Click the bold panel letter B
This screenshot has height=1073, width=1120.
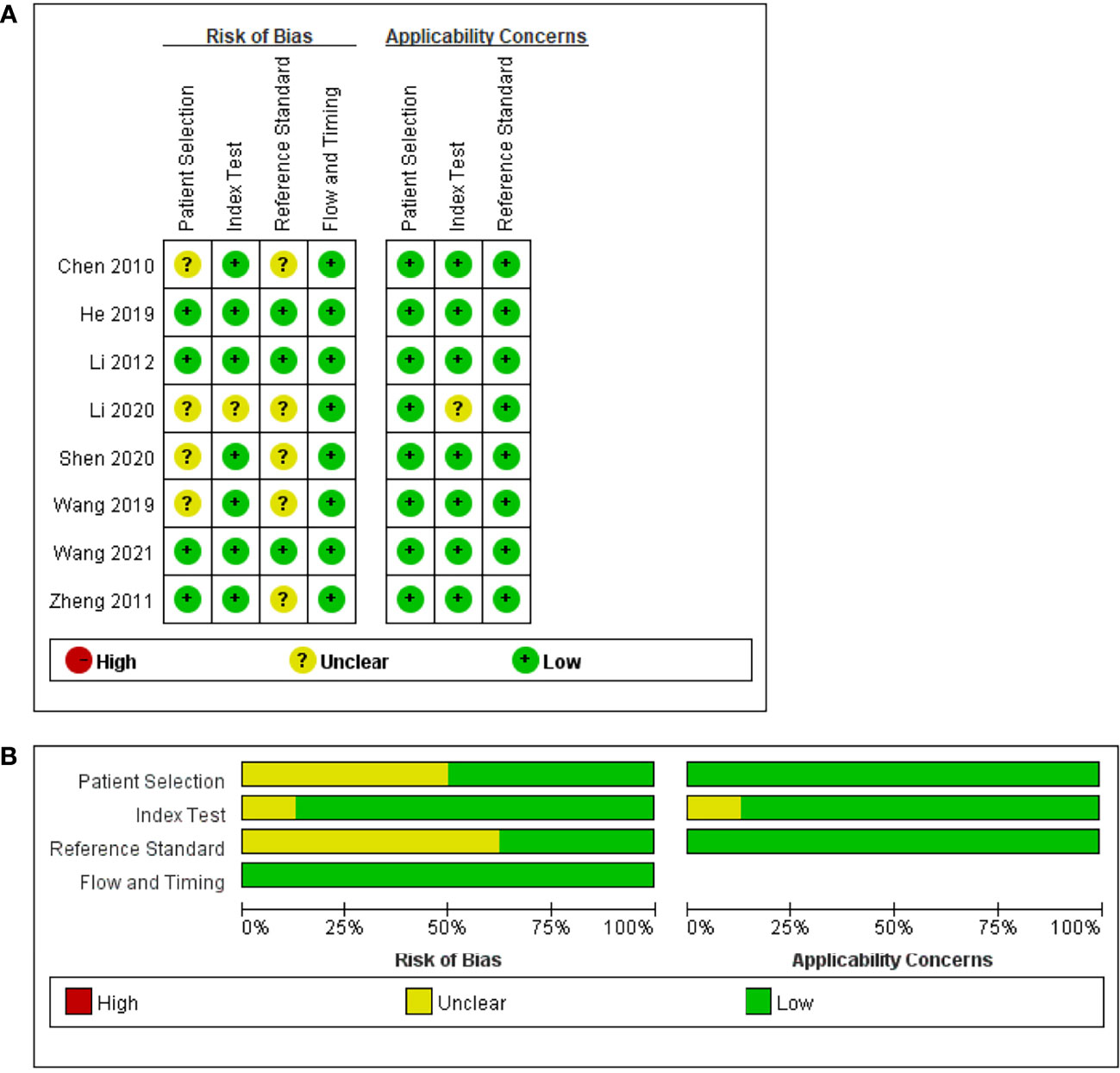tap(9, 756)
